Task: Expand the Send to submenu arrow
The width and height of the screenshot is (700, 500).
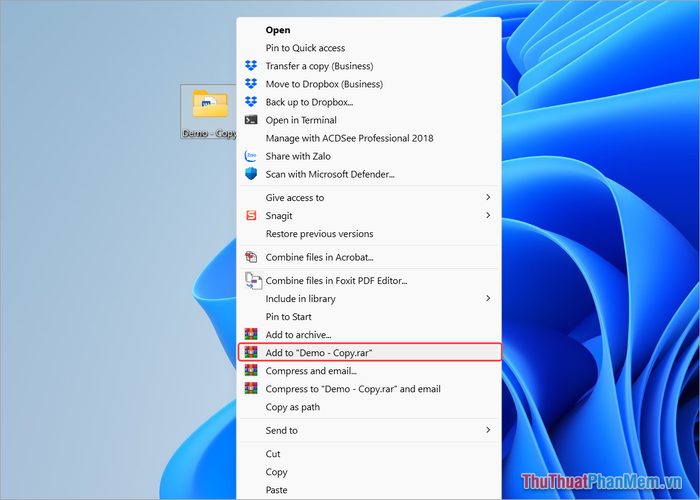Action: click(x=488, y=430)
